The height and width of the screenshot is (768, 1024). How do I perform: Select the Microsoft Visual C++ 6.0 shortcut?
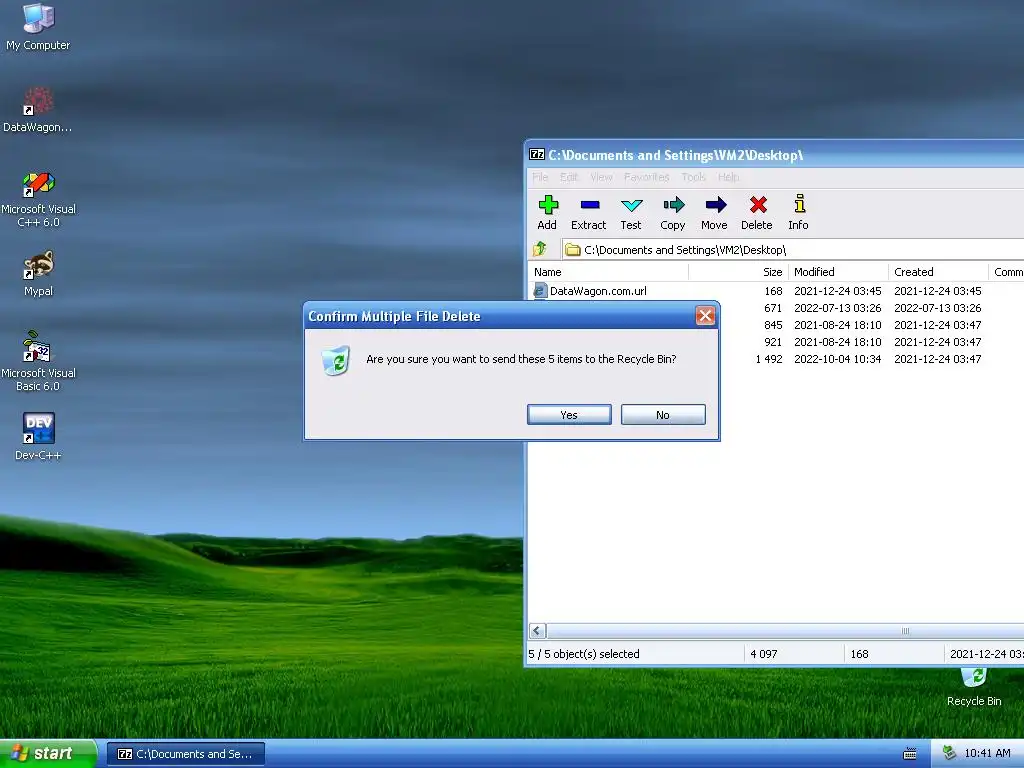point(38,199)
